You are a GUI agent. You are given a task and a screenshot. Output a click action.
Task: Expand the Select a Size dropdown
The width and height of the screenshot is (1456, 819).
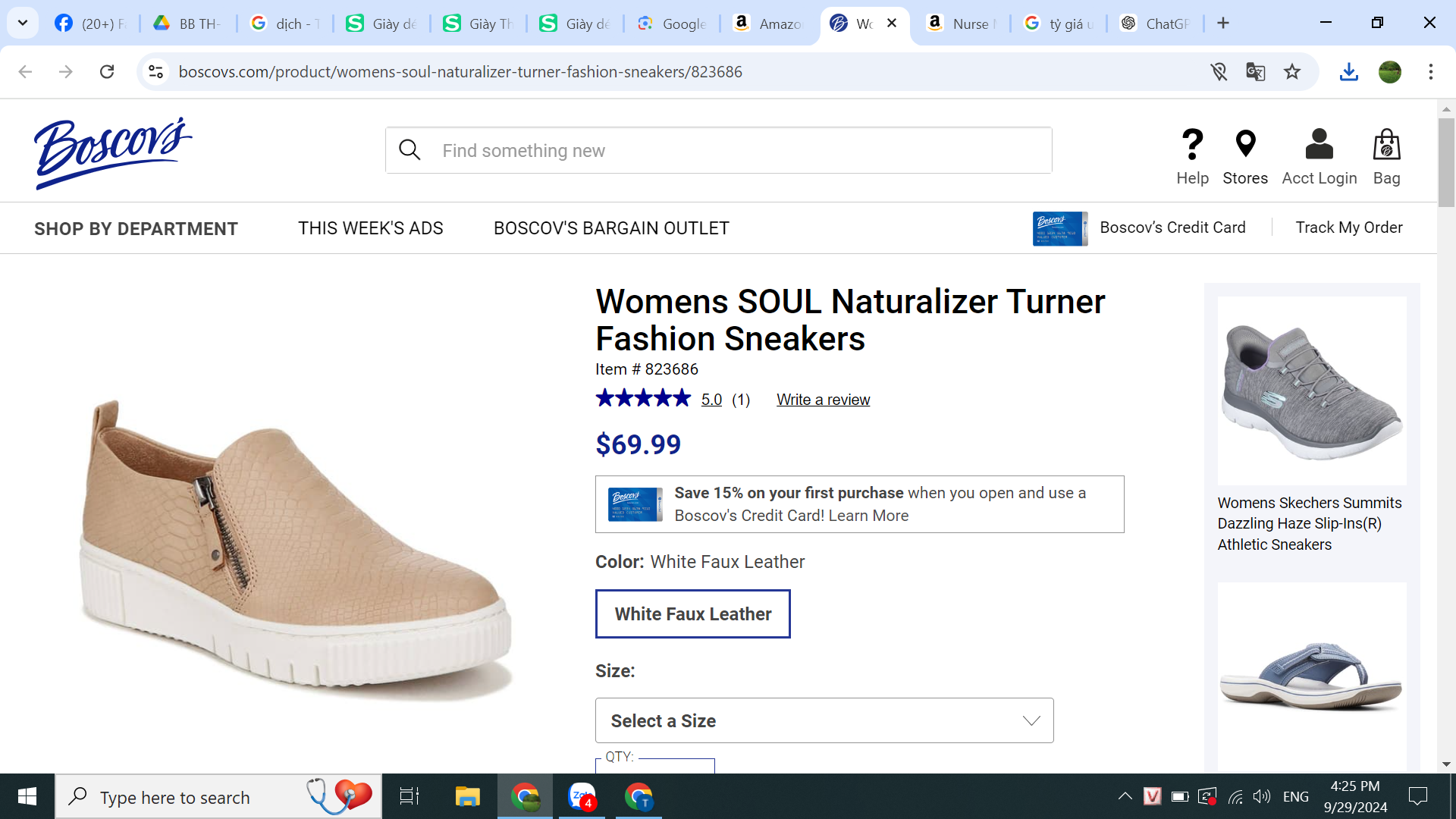(x=824, y=720)
